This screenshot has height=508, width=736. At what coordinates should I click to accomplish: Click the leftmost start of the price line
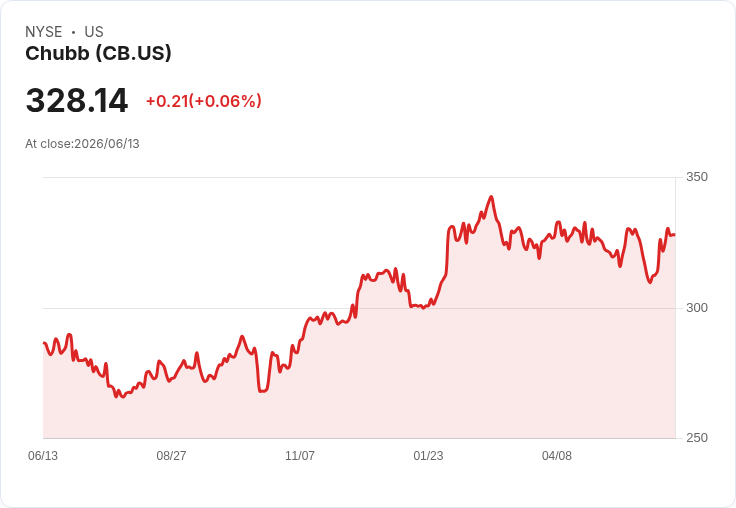click(44, 343)
